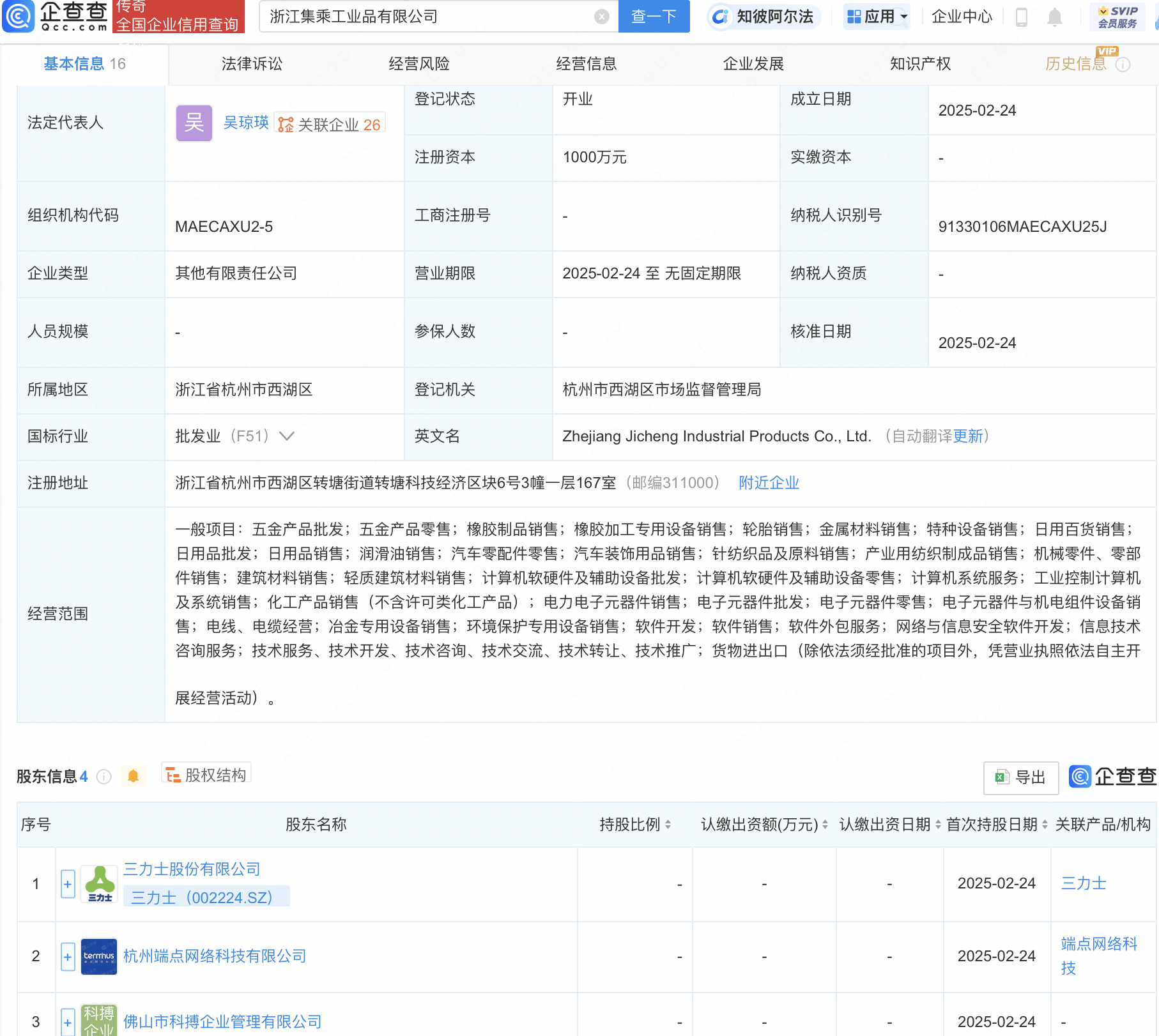
Task: Expand row of 杭州端点网络科技有限公司
Action: coord(68,957)
